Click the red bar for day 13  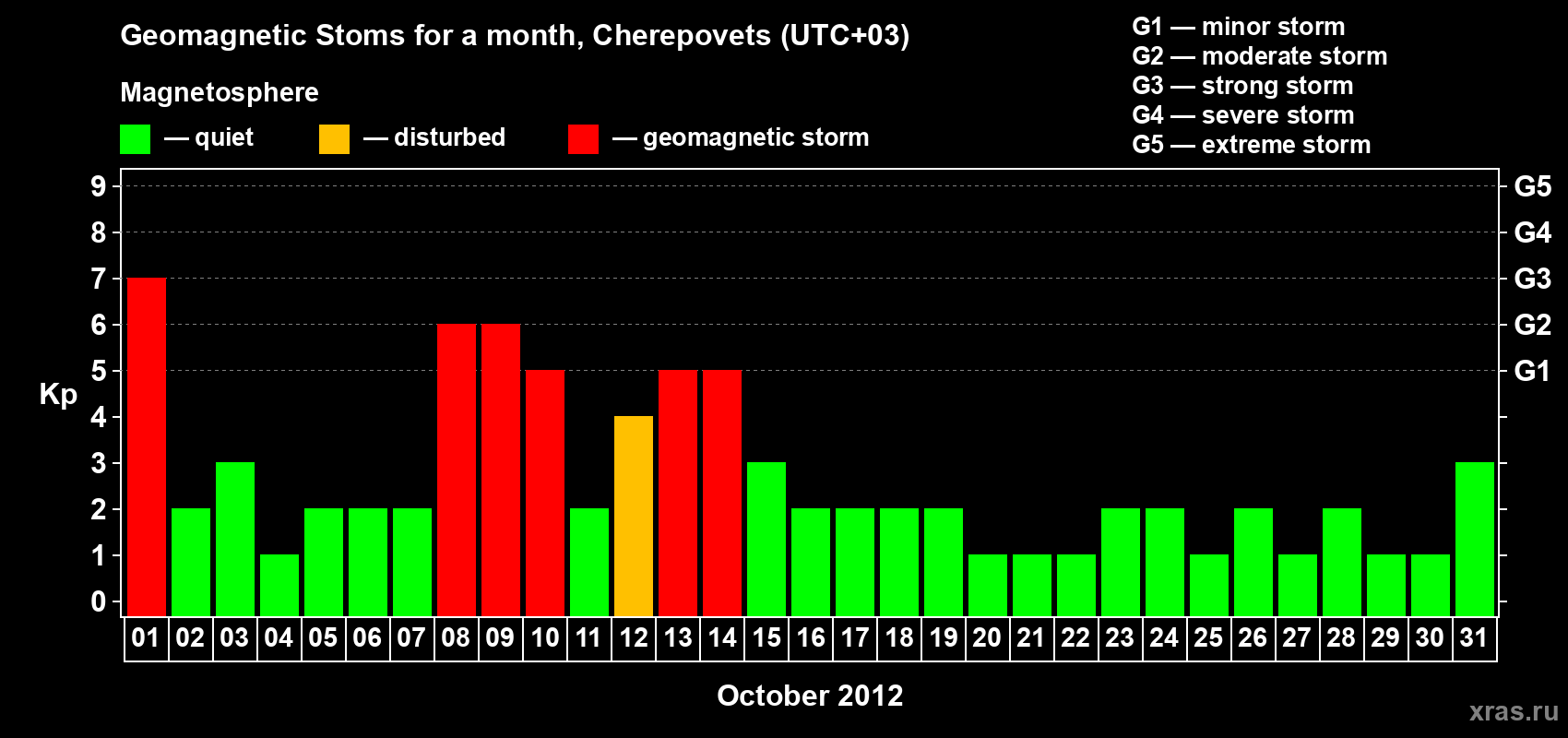(x=678, y=494)
